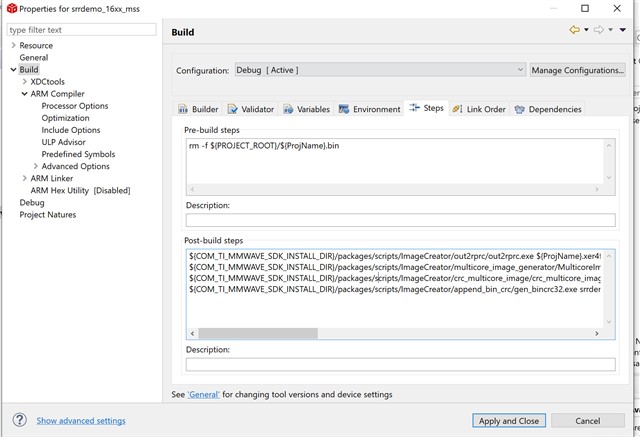Click the back navigation arrow icon
This screenshot has width=640, height=437.
pos(574,31)
